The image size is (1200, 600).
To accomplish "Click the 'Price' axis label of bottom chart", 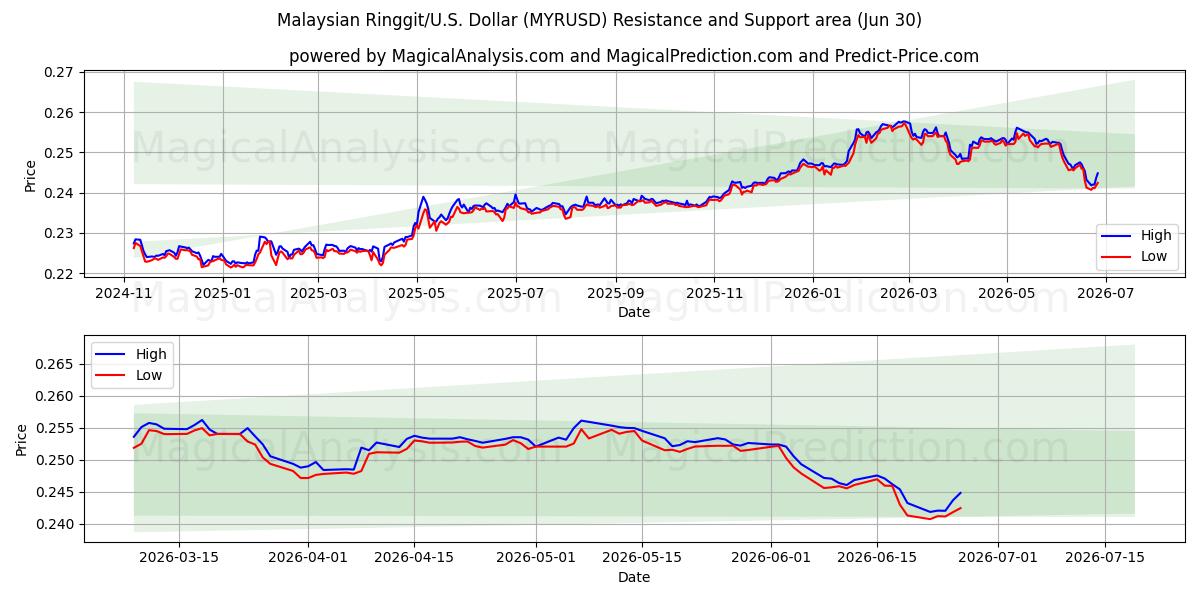I will pyautogui.click(x=22, y=440).
